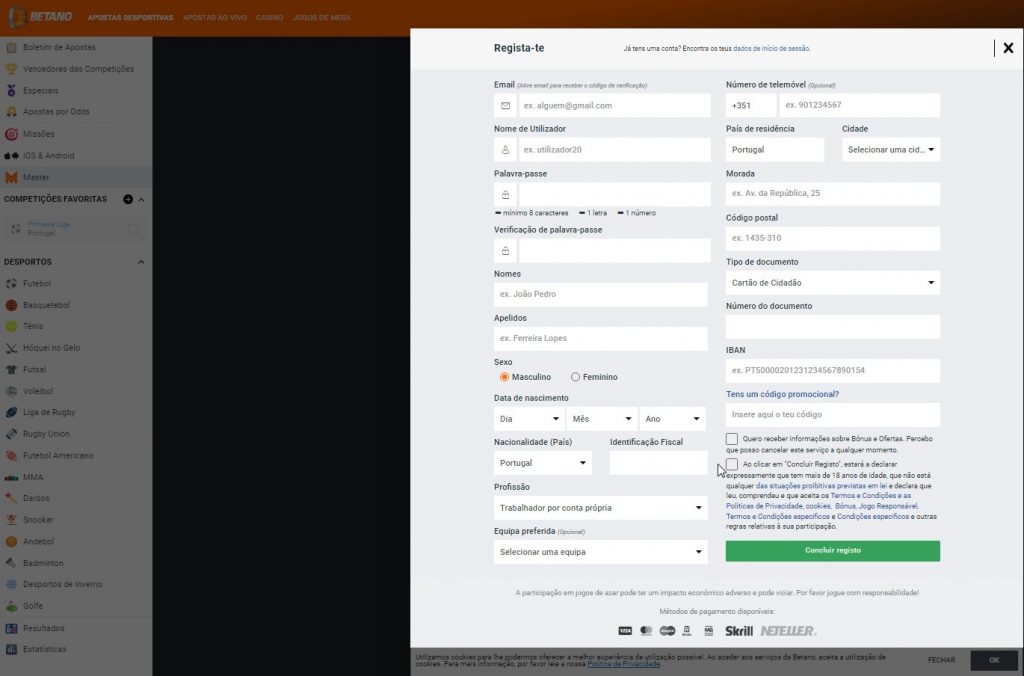Screen dimensions: 1024x676
Task: Open the Política de Privacidade cookie link
Action: coord(624,664)
